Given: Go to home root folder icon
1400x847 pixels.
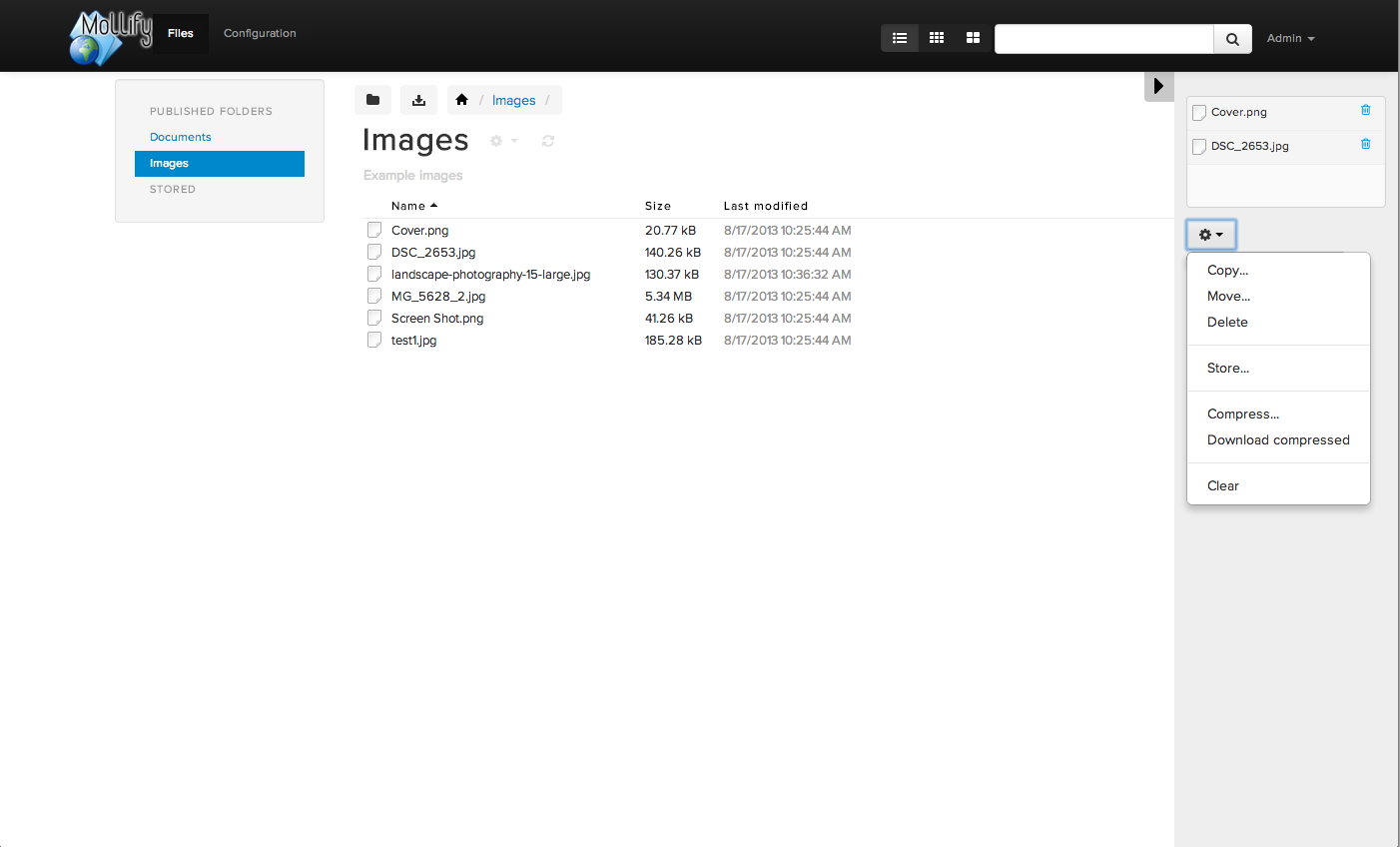Looking at the screenshot, I should click(x=461, y=100).
